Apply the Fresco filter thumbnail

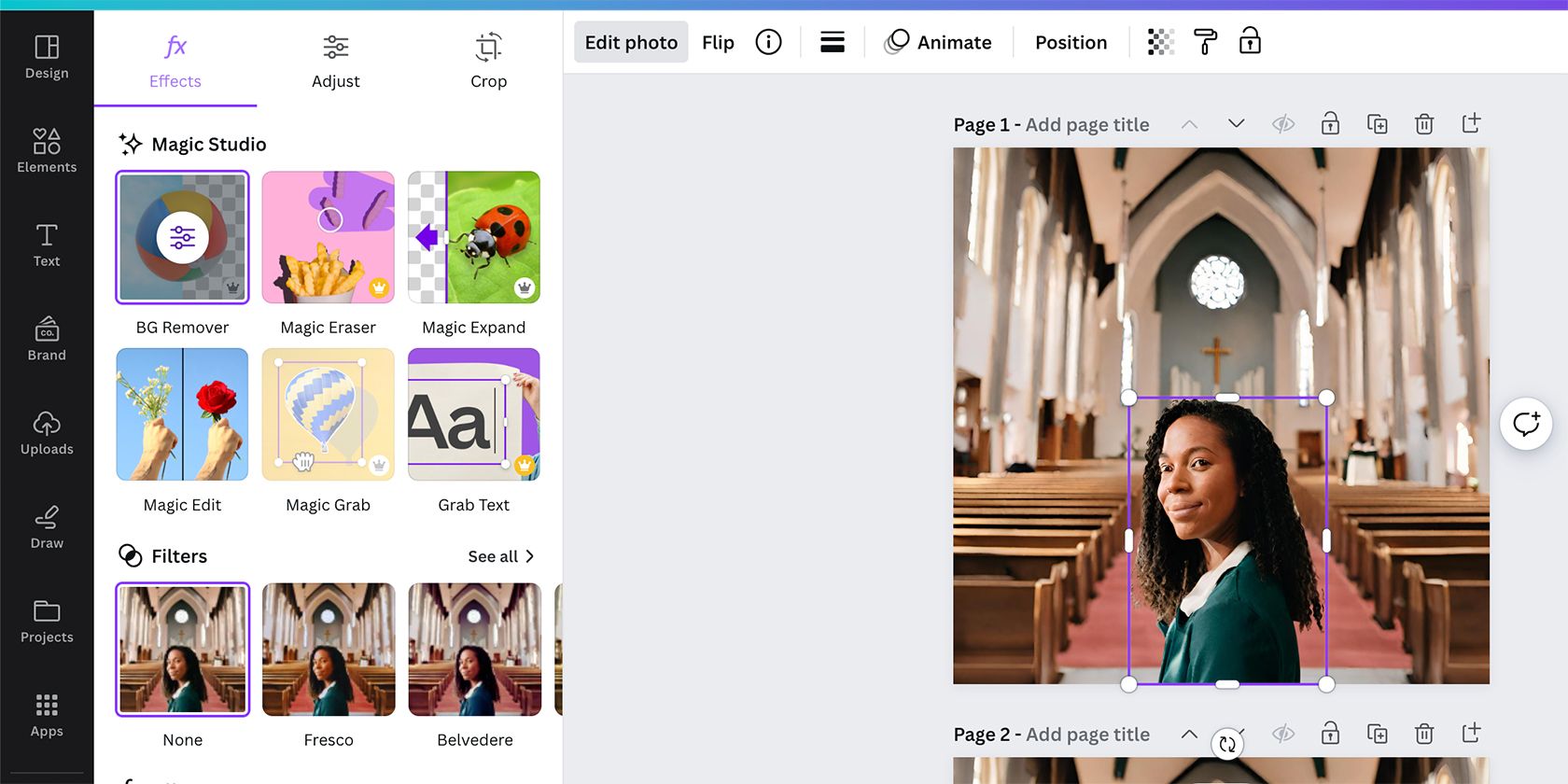pyautogui.click(x=329, y=650)
